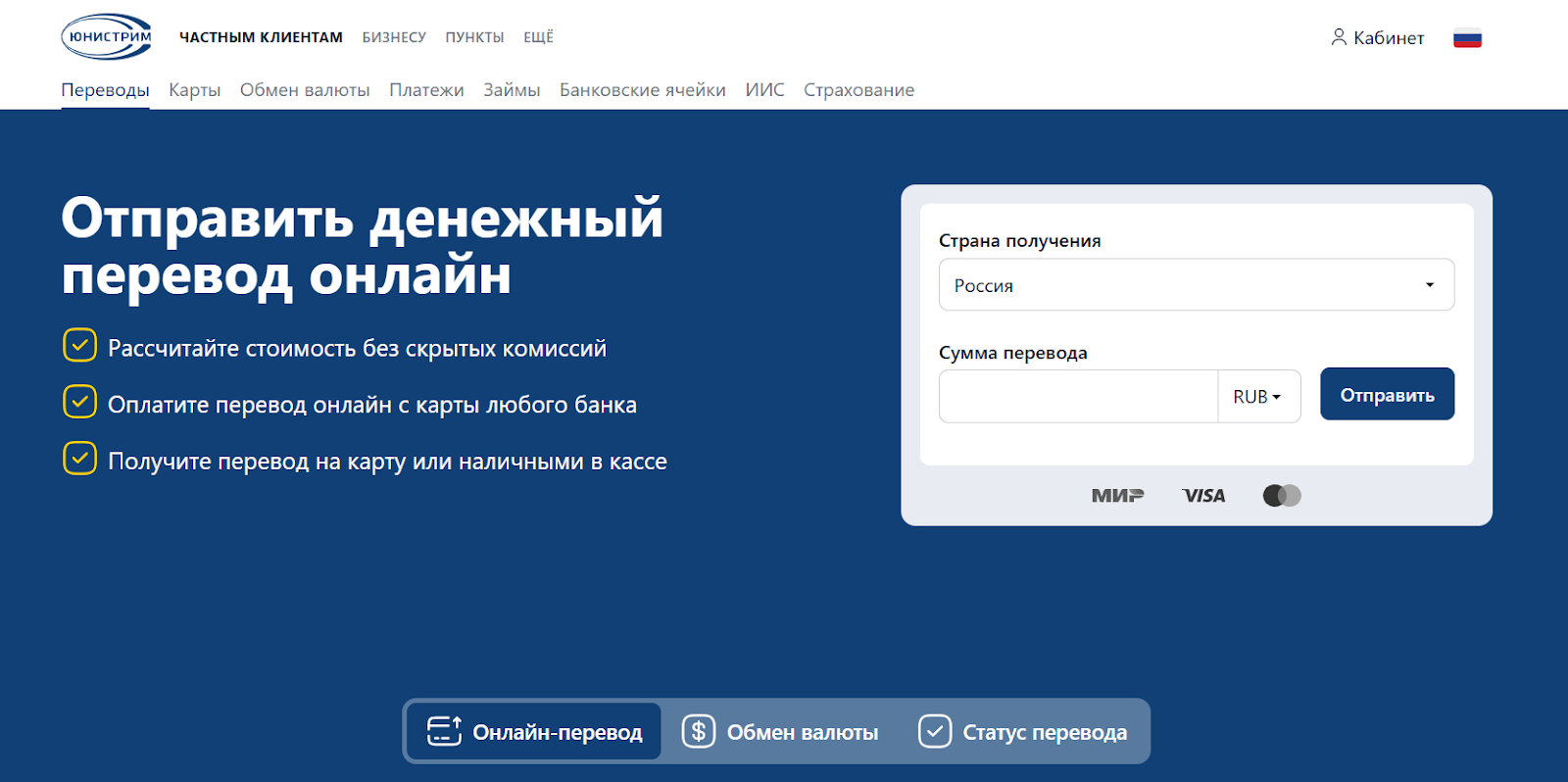Select the Онлайн-перевод bottom tab

pos(535,732)
